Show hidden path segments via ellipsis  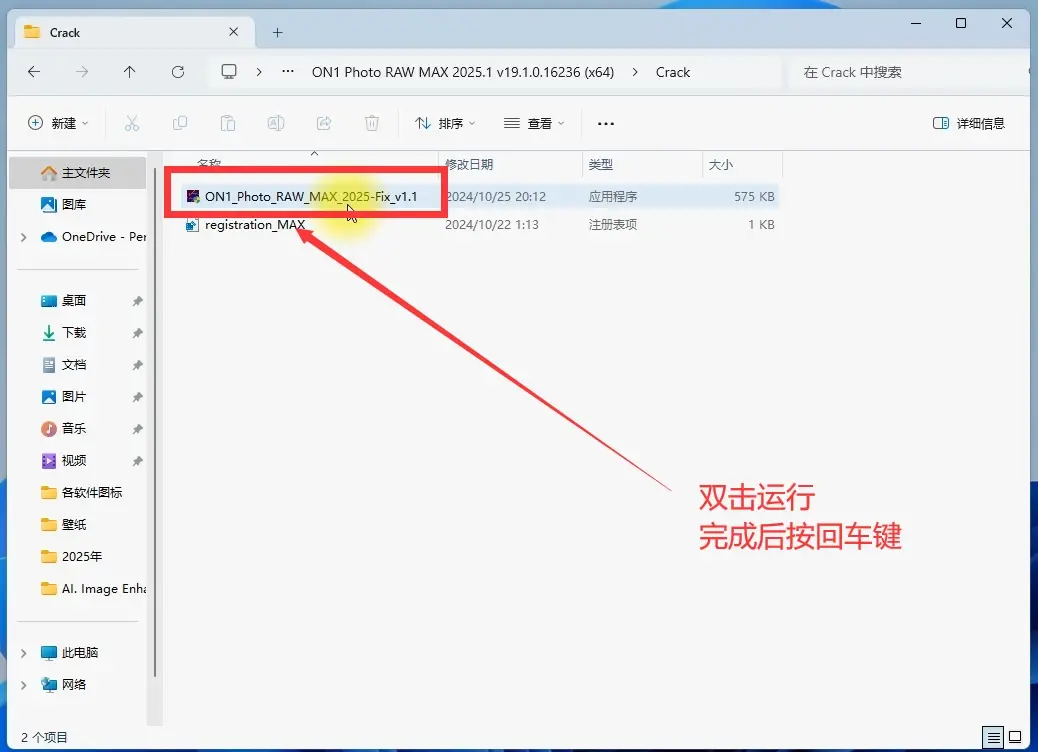pyautogui.click(x=287, y=71)
